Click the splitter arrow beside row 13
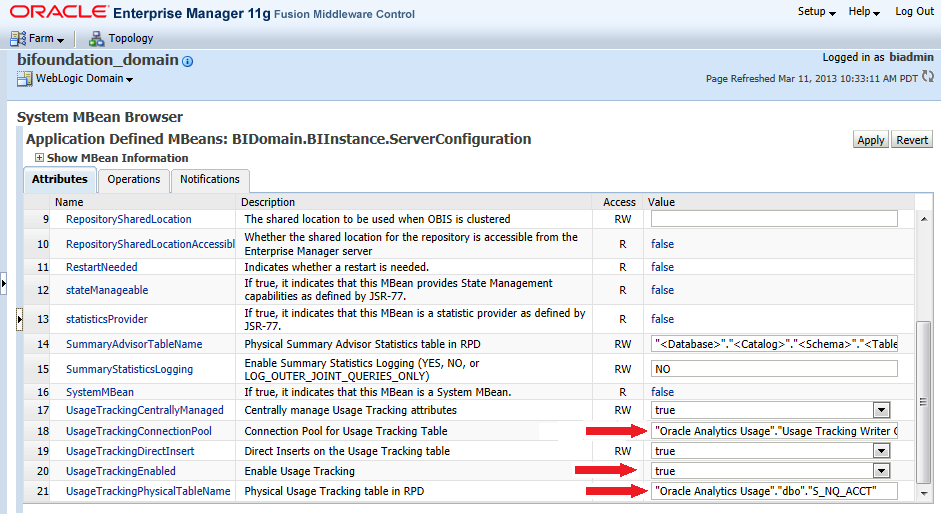Viewport: 941px width, 514px height. pos(20,319)
